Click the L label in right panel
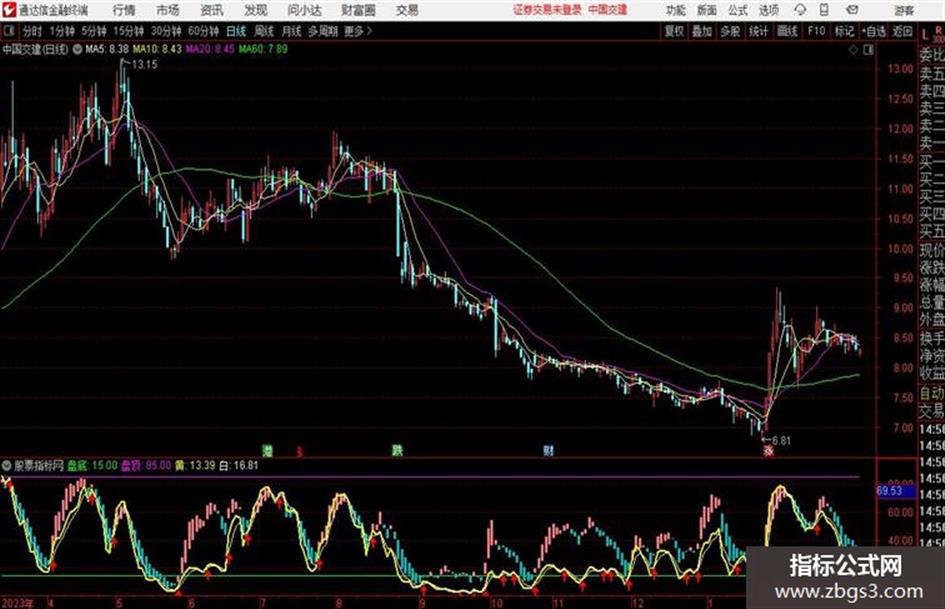This screenshot has width=945, height=609. pos(925,36)
